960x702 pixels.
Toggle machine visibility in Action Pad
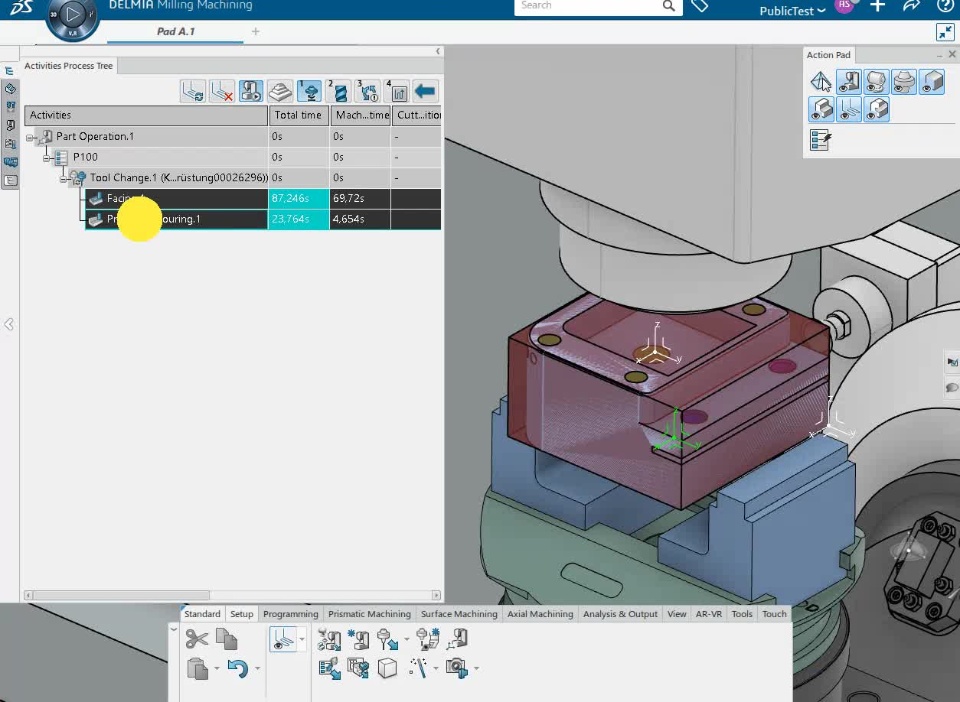click(849, 81)
